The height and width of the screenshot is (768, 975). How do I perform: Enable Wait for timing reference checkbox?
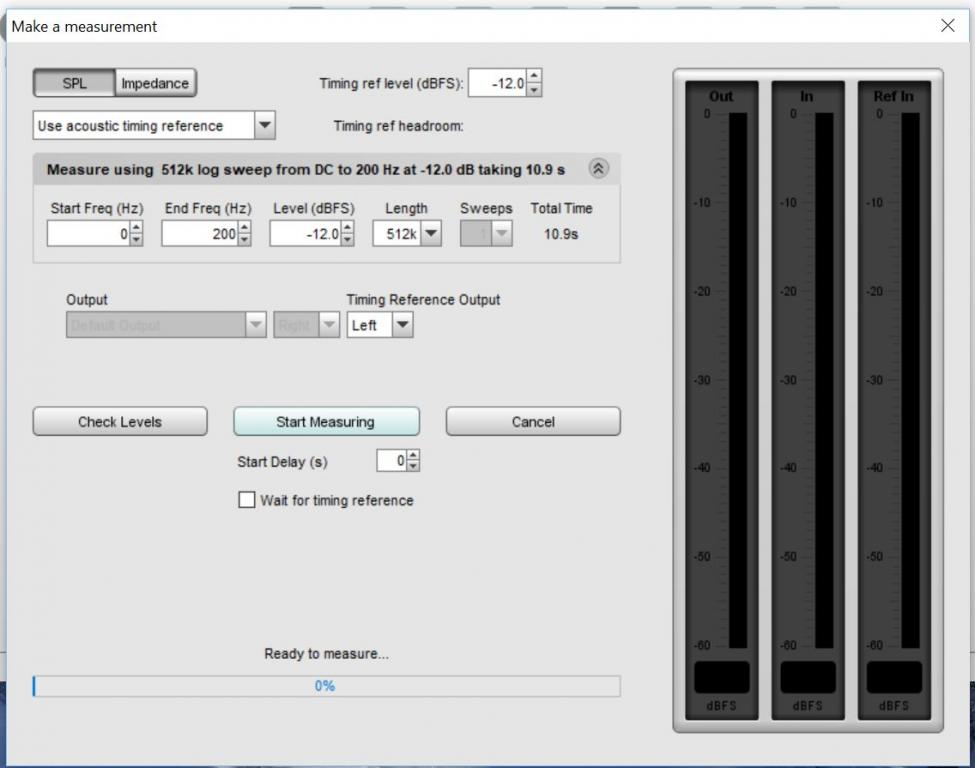click(x=247, y=500)
